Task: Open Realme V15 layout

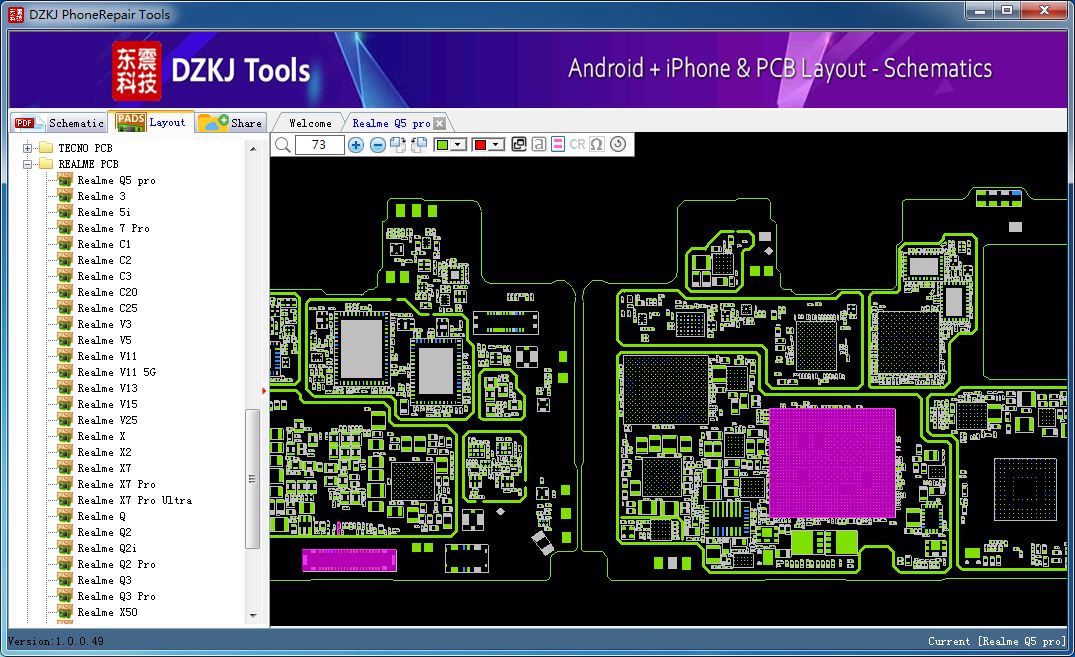Action: [107, 404]
